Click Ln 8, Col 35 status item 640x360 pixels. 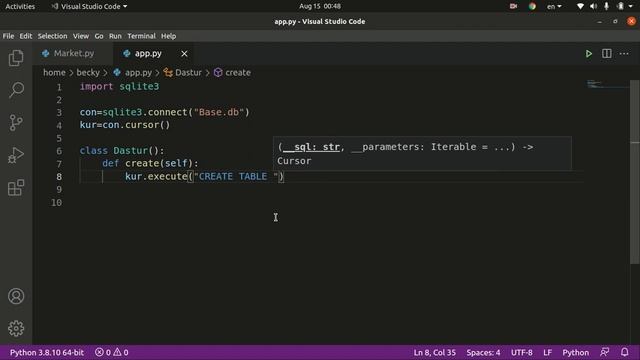coord(434,352)
